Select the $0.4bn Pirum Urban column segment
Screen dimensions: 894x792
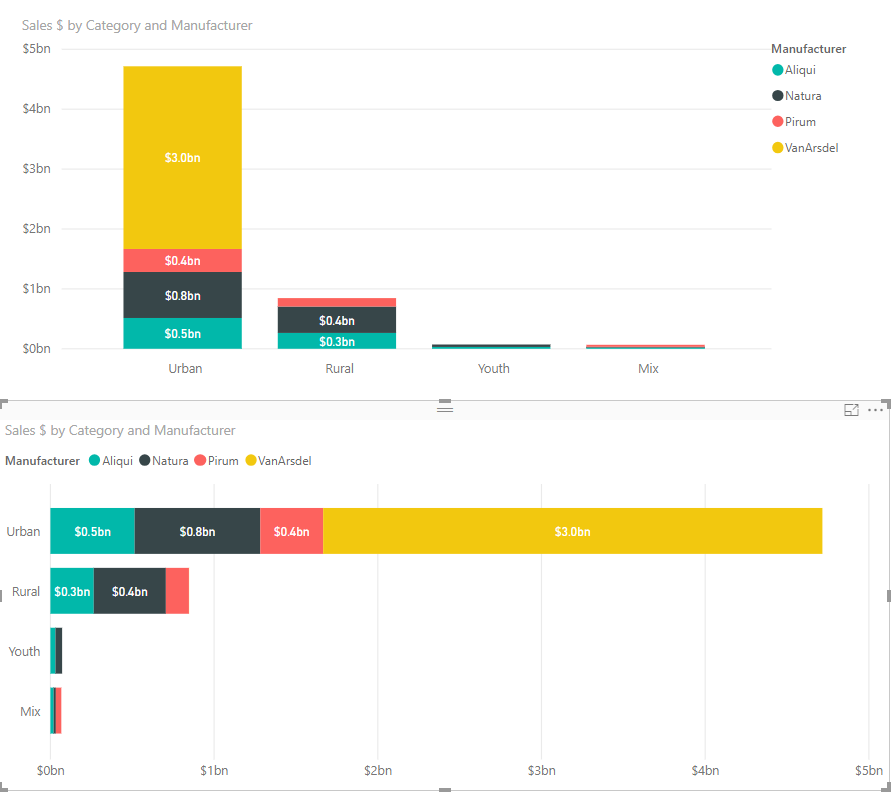(x=182, y=261)
